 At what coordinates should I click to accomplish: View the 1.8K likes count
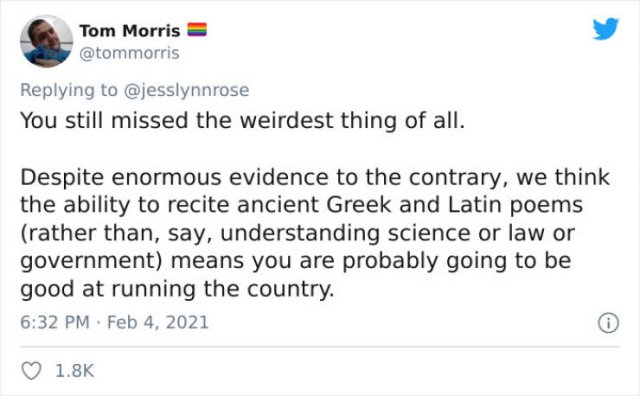(74, 371)
